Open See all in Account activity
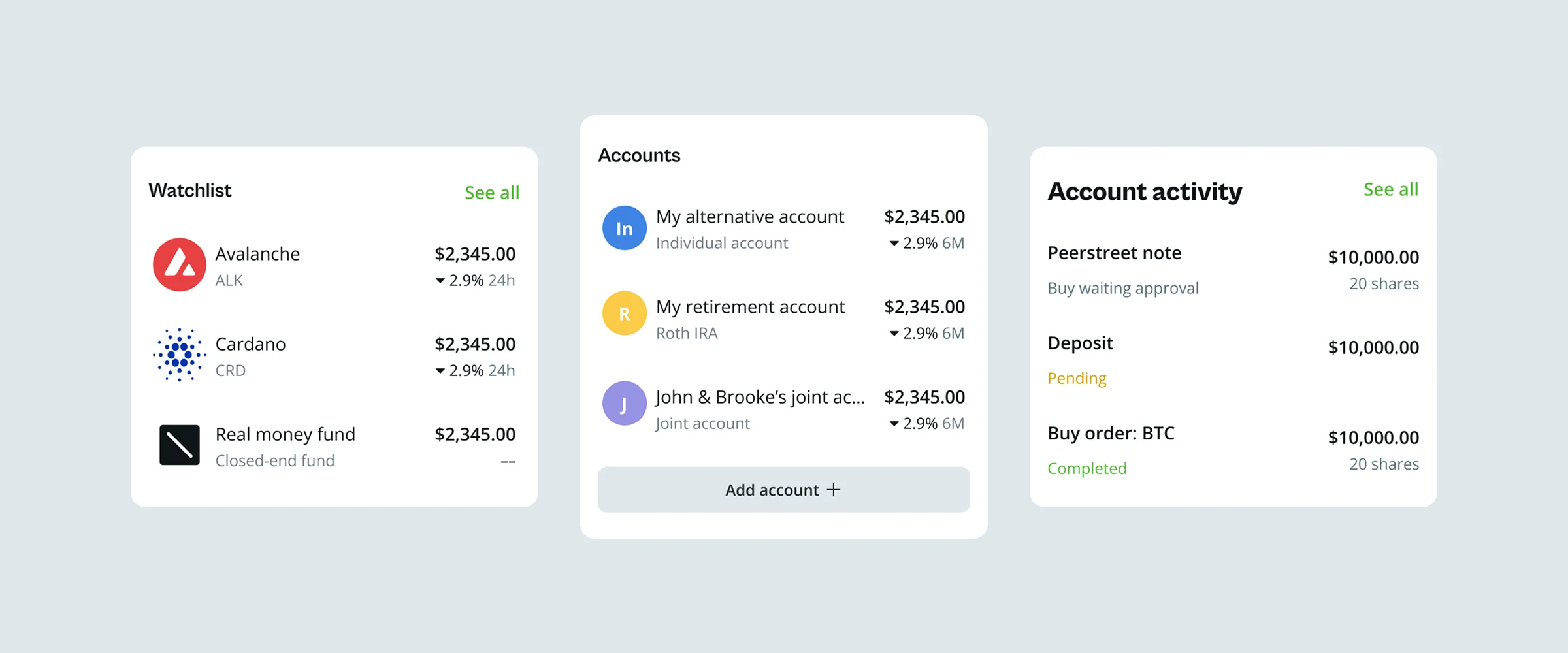The width and height of the screenshot is (1568, 653). click(1391, 189)
